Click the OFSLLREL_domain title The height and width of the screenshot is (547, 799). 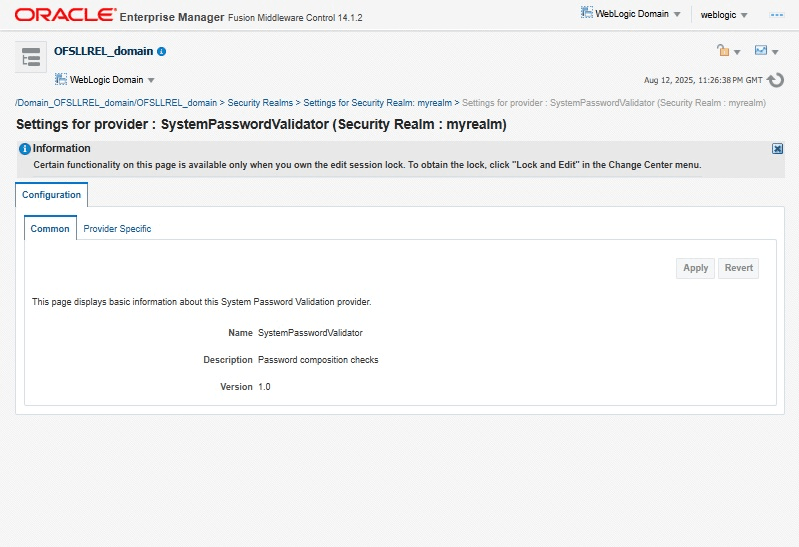point(103,51)
